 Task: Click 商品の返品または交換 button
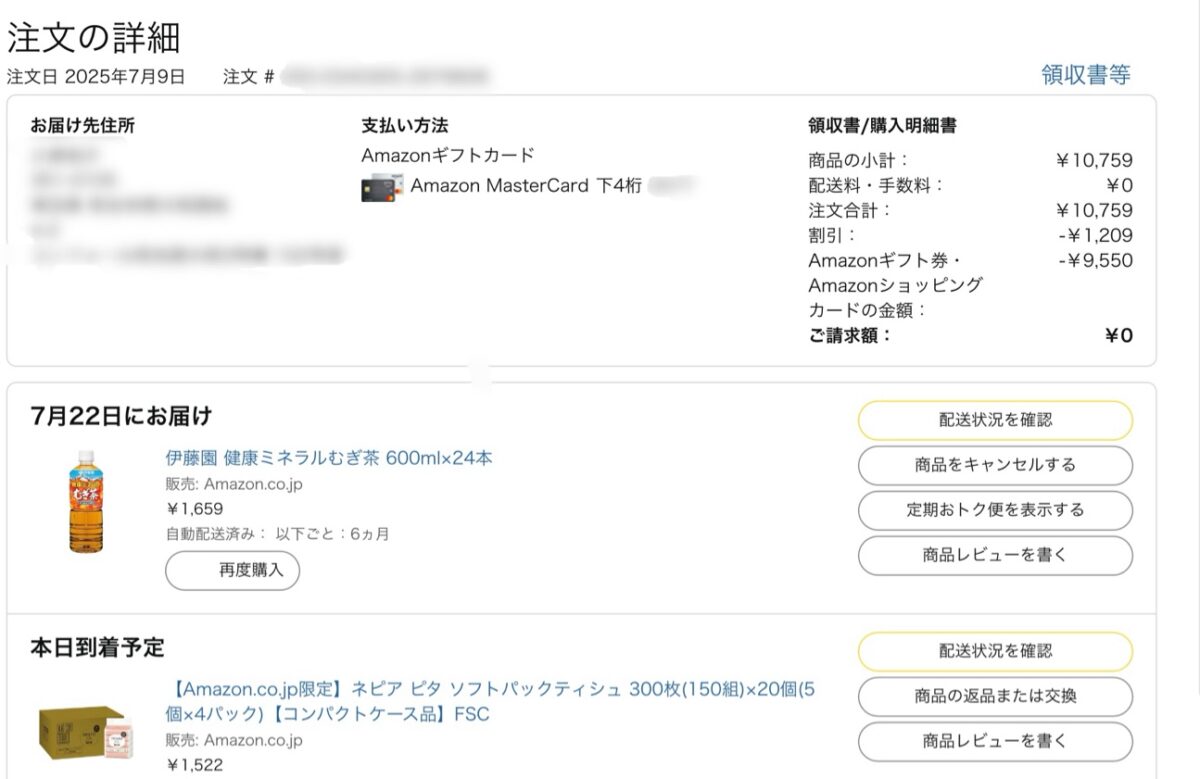click(x=995, y=696)
